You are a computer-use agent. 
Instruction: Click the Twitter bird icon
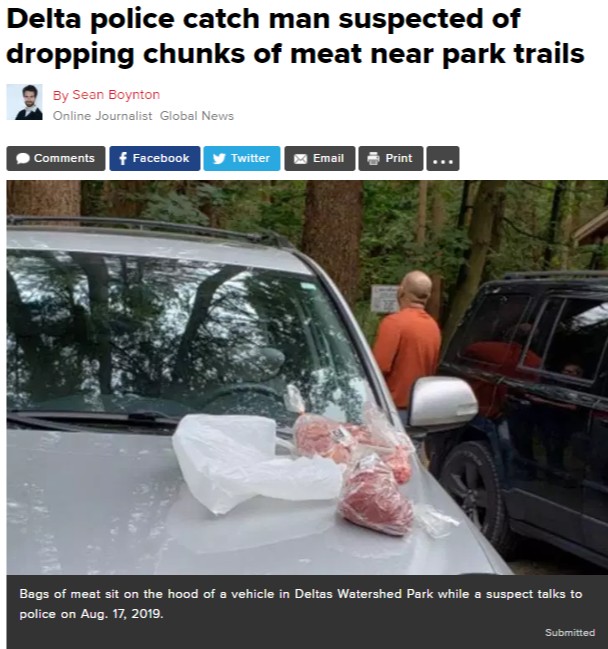click(x=219, y=159)
